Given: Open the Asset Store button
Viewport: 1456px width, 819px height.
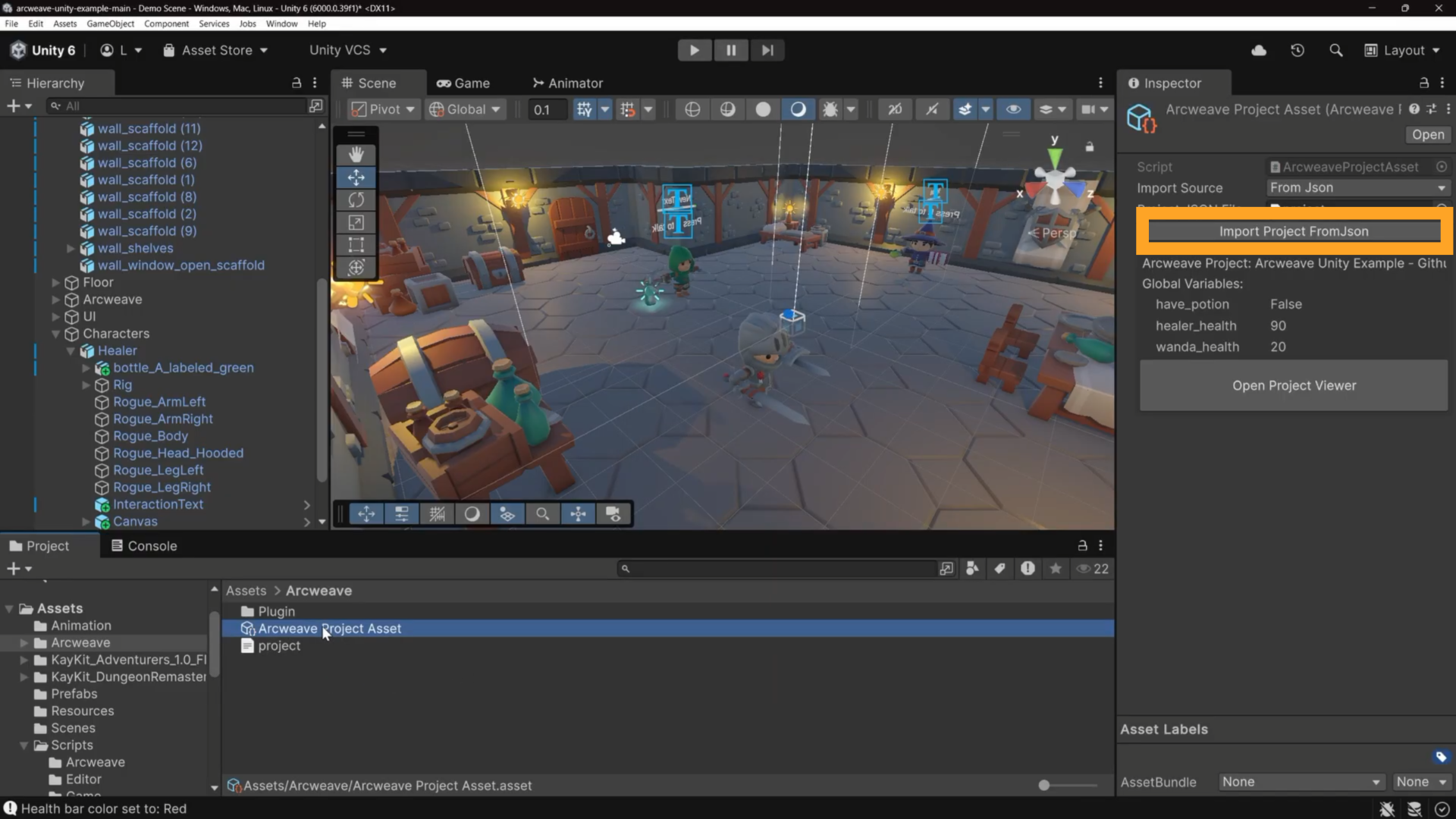Looking at the screenshot, I should [x=216, y=50].
